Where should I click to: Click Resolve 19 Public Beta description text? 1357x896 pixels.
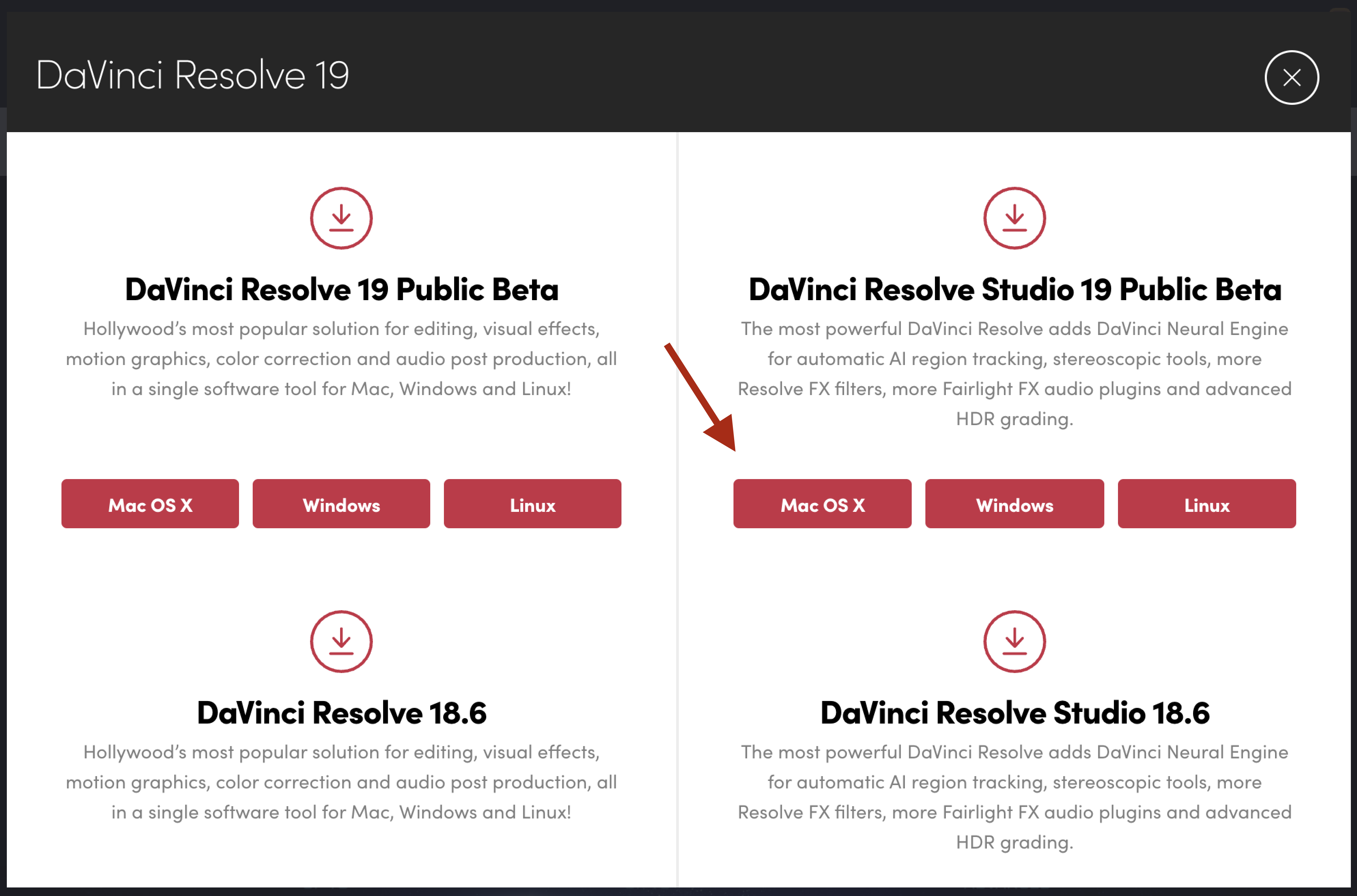tap(342, 359)
